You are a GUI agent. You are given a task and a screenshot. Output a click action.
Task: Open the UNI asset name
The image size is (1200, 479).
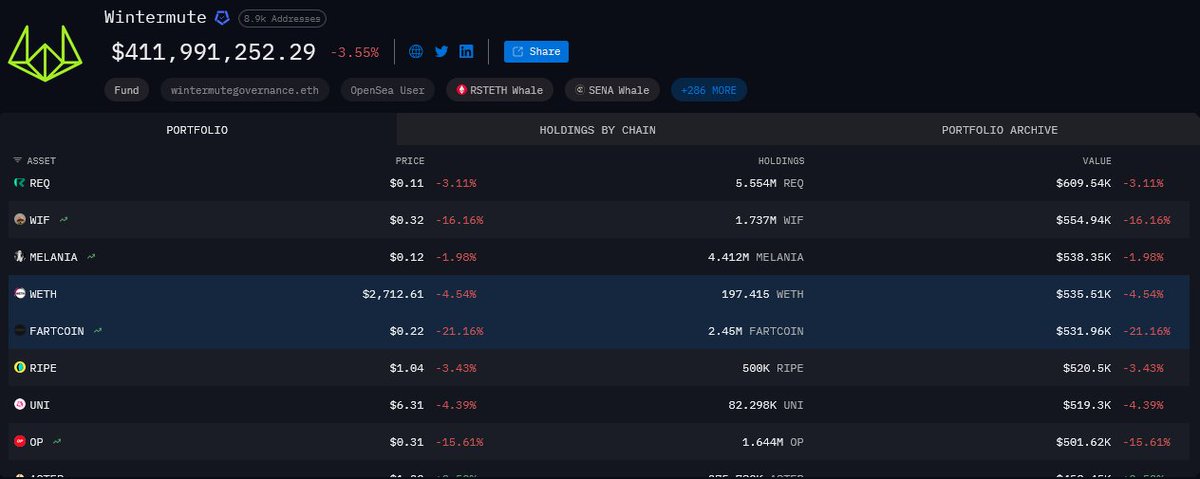40,405
